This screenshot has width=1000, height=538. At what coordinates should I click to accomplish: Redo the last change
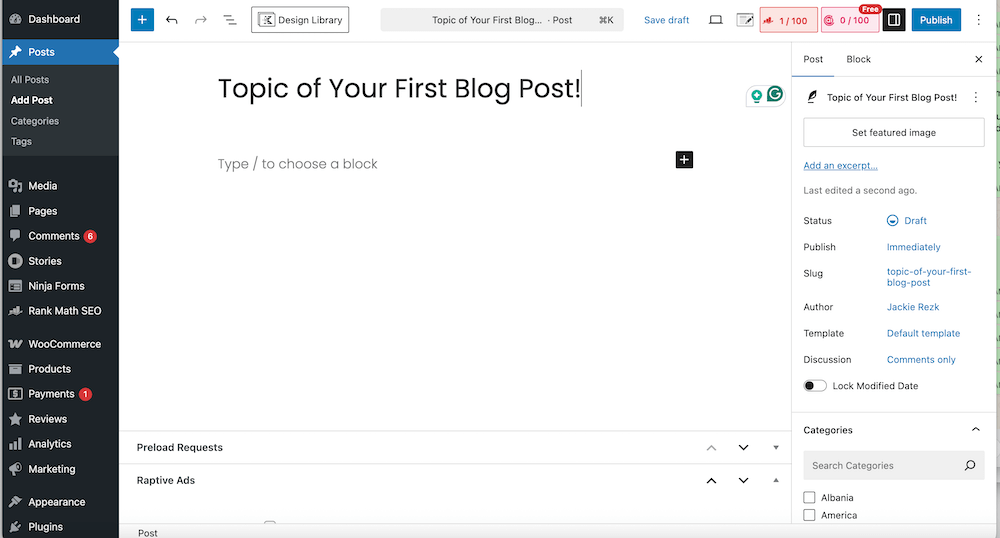tap(201, 20)
